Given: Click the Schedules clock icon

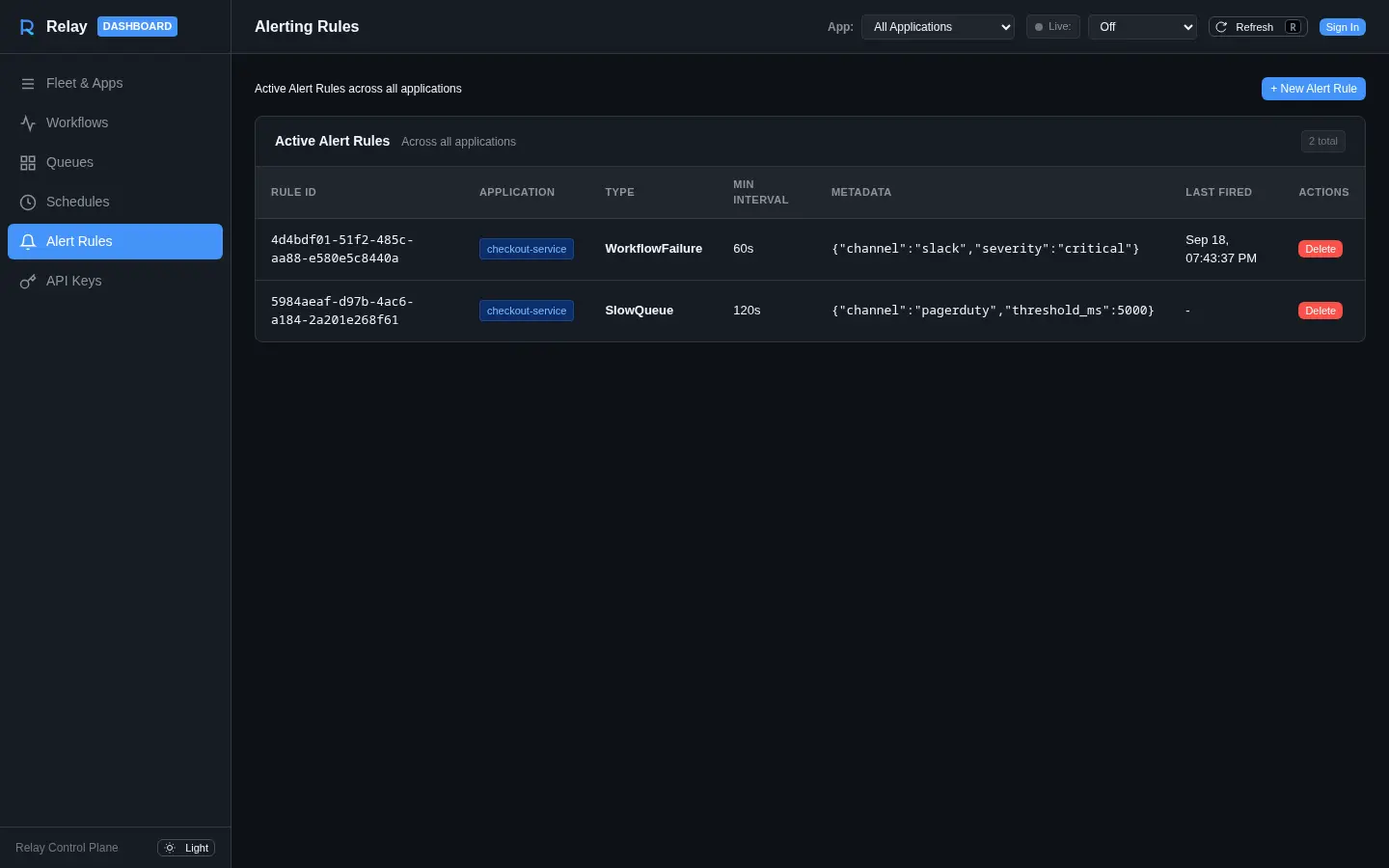Looking at the screenshot, I should coord(28,203).
